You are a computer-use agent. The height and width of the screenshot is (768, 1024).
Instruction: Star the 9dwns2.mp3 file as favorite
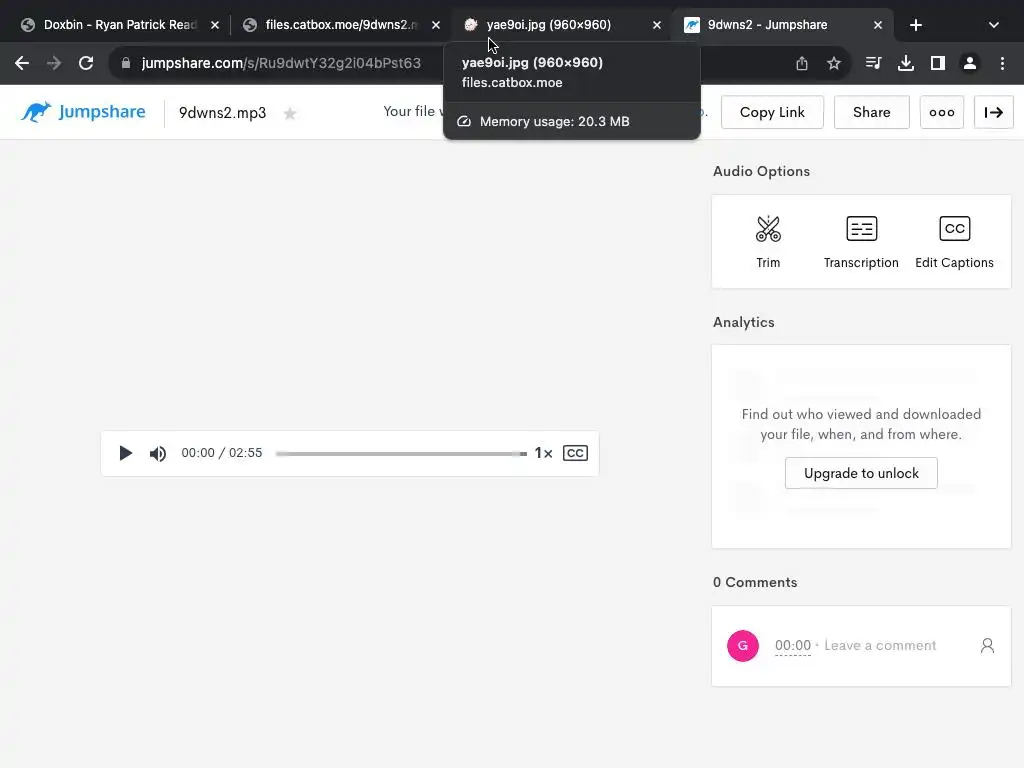tap(290, 114)
